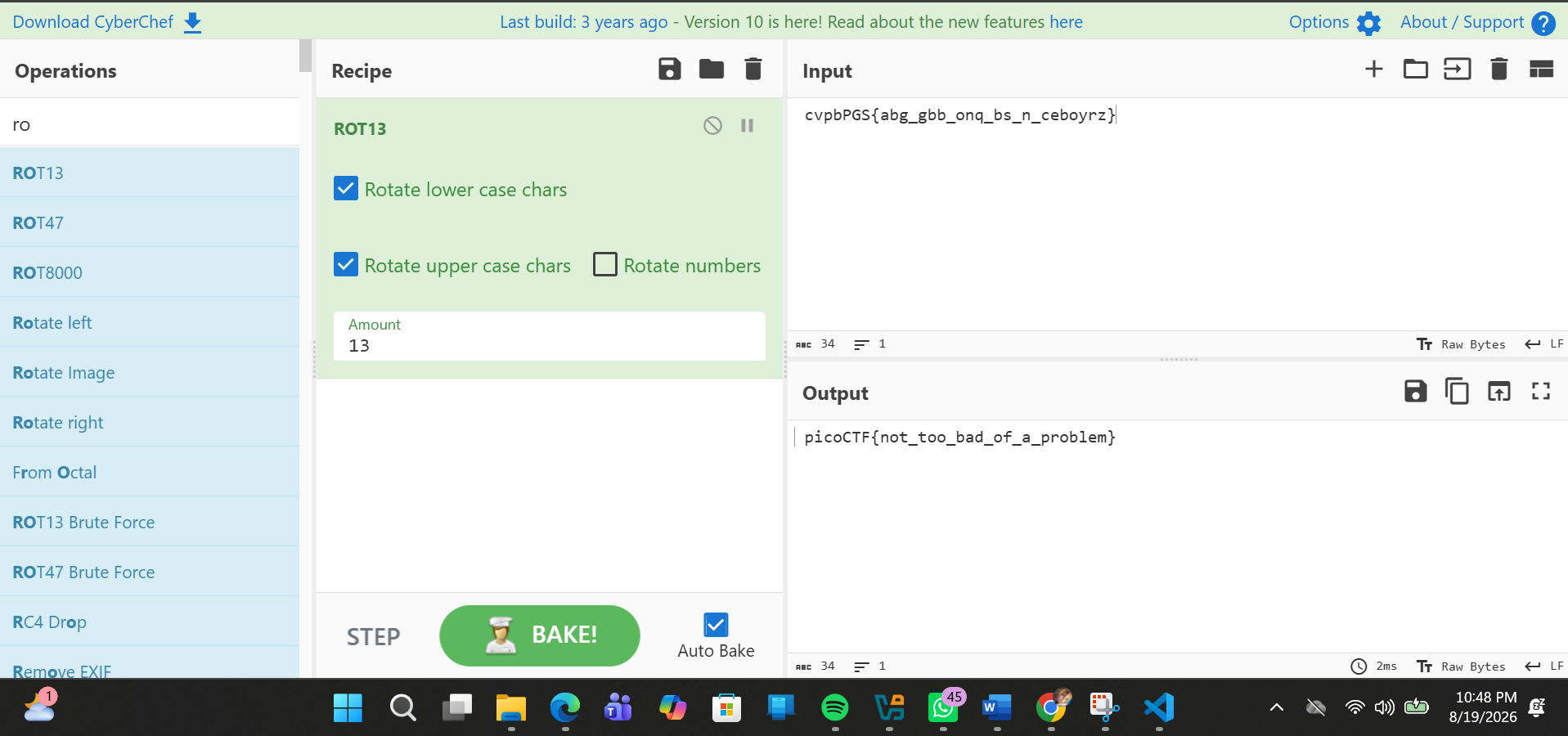This screenshot has height=736, width=1568.
Task: Focus the operations search box
Action: [x=150, y=124]
